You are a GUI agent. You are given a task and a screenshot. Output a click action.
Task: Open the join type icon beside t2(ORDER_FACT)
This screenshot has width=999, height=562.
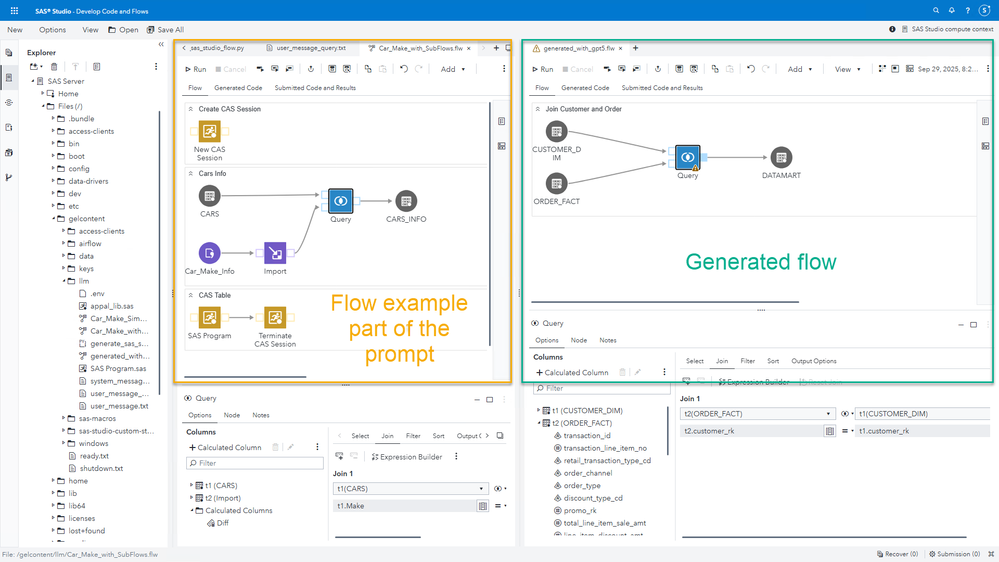[x=847, y=414]
